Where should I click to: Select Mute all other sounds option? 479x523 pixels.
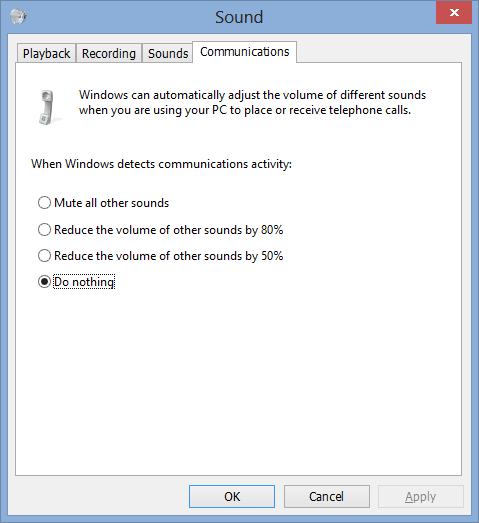point(44,202)
